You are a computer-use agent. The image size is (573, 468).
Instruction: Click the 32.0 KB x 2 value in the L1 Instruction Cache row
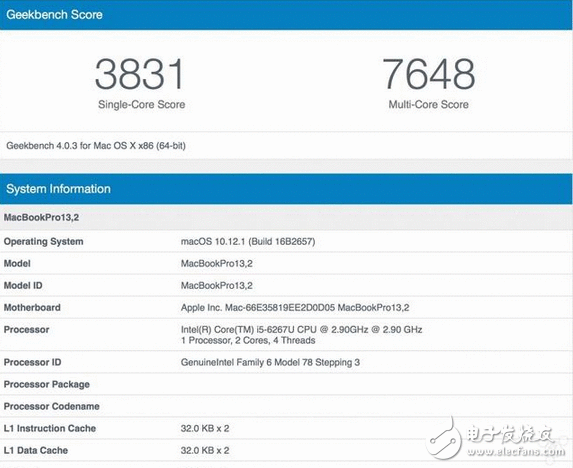pos(205,428)
